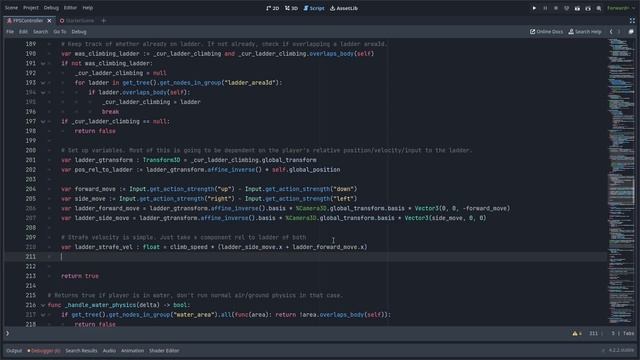Toggle distraction-free mode icon
This screenshot has height=360, width=640.
[632, 20]
